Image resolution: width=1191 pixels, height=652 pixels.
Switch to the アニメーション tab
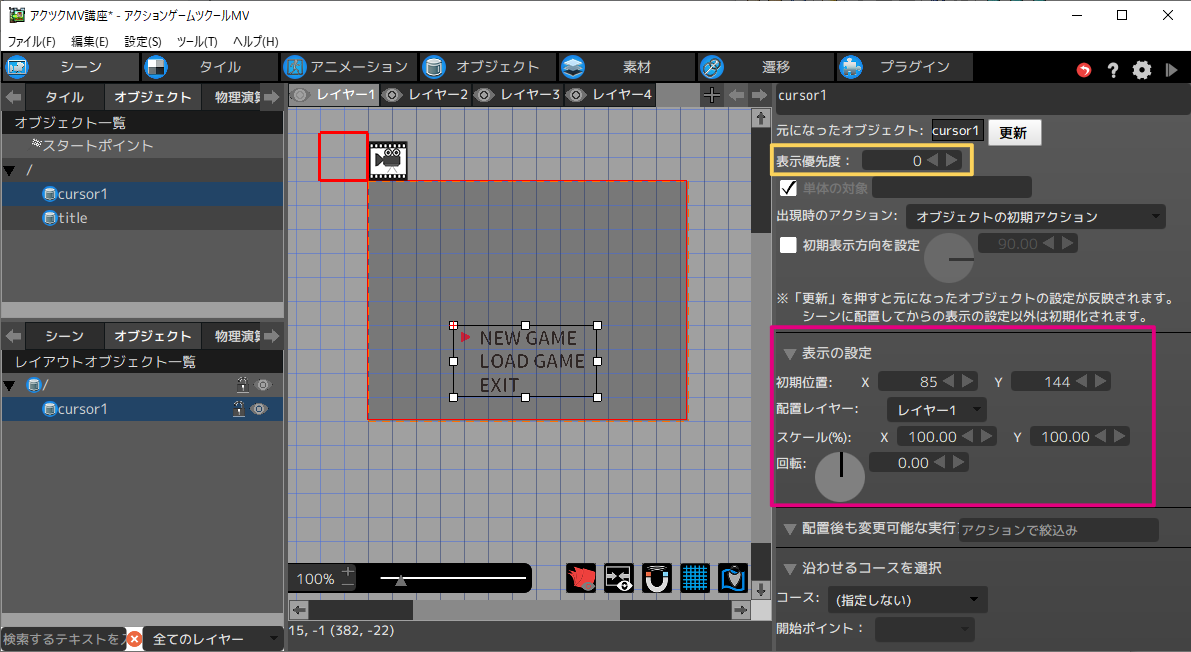347,67
